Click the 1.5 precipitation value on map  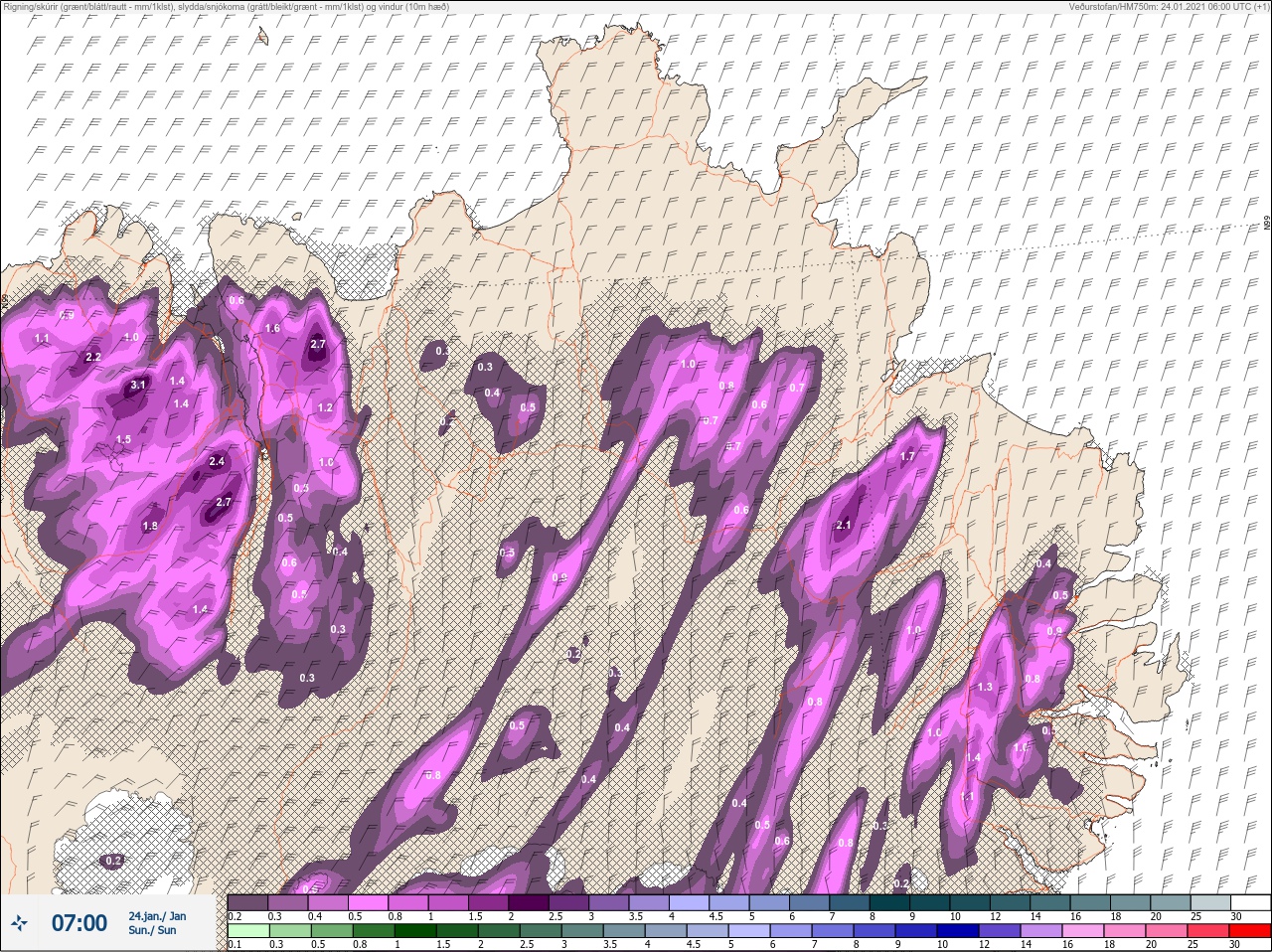[123, 439]
